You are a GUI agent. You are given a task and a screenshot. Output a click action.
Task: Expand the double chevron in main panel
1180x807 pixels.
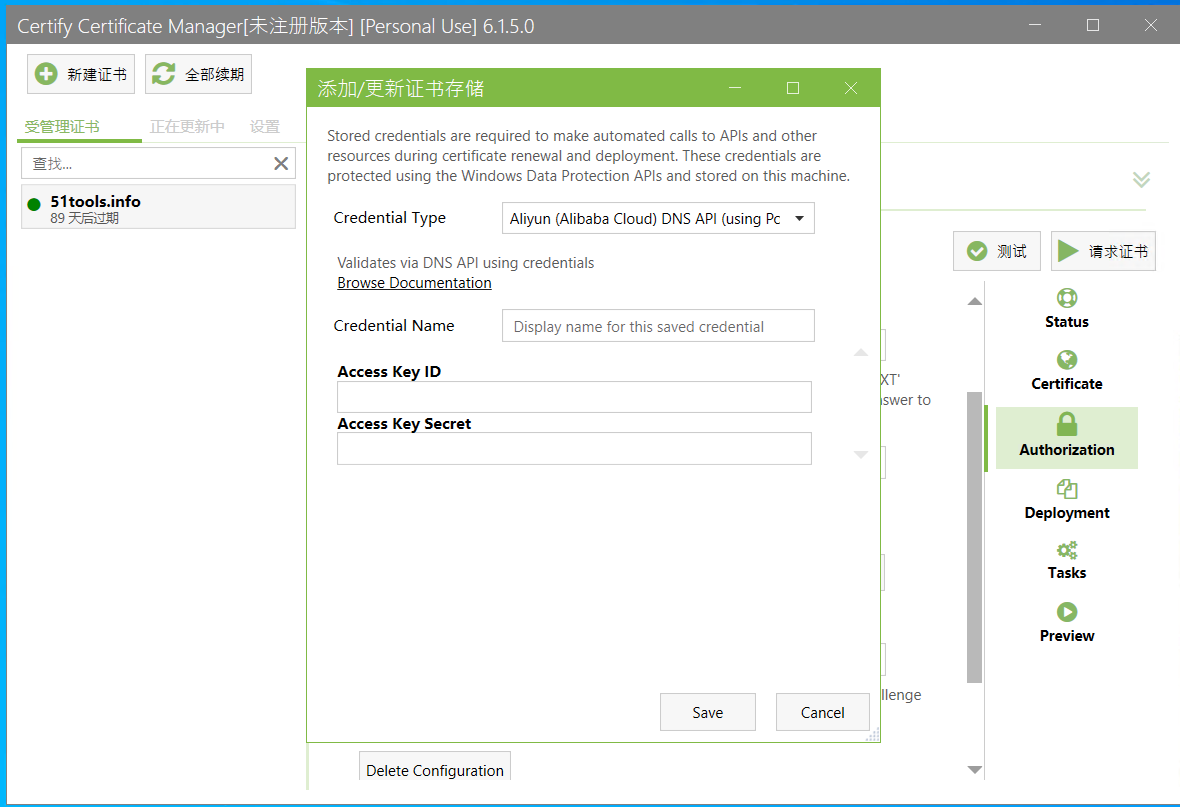coord(1141,179)
